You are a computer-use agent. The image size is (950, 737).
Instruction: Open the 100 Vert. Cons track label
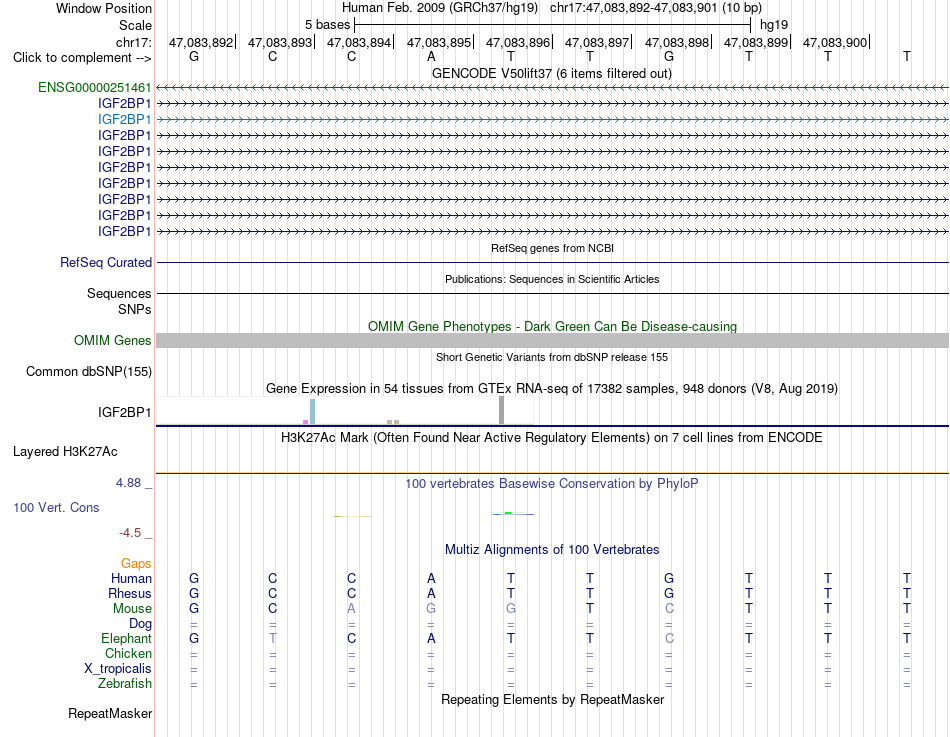[x=56, y=507]
